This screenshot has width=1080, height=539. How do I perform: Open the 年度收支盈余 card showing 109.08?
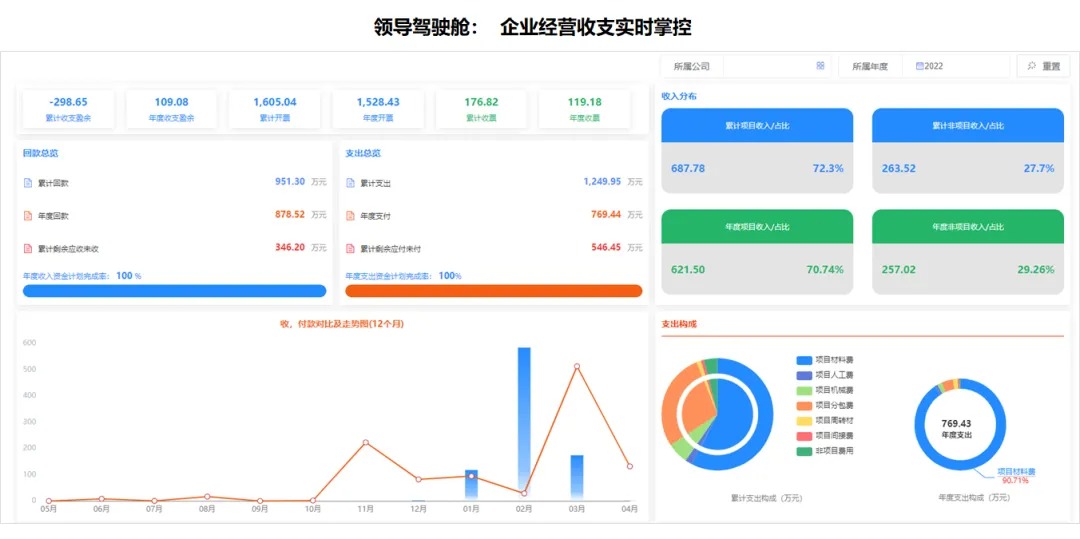pos(172,109)
